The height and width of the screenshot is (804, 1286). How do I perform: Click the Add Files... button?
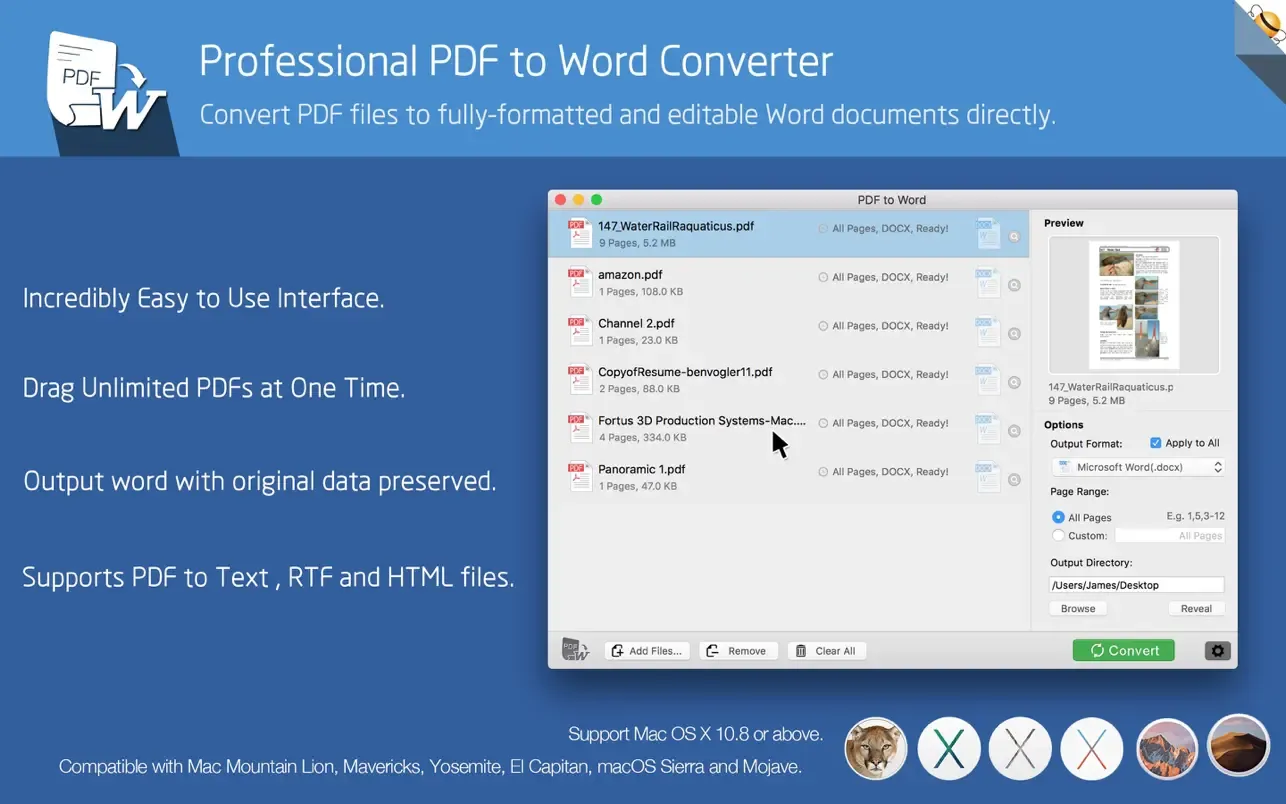[x=647, y=651]
